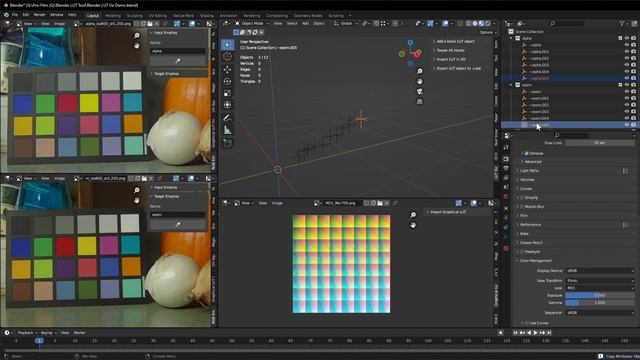Open the Render properties tab icon
Screen dimensions: 640x360
(506, 159)
